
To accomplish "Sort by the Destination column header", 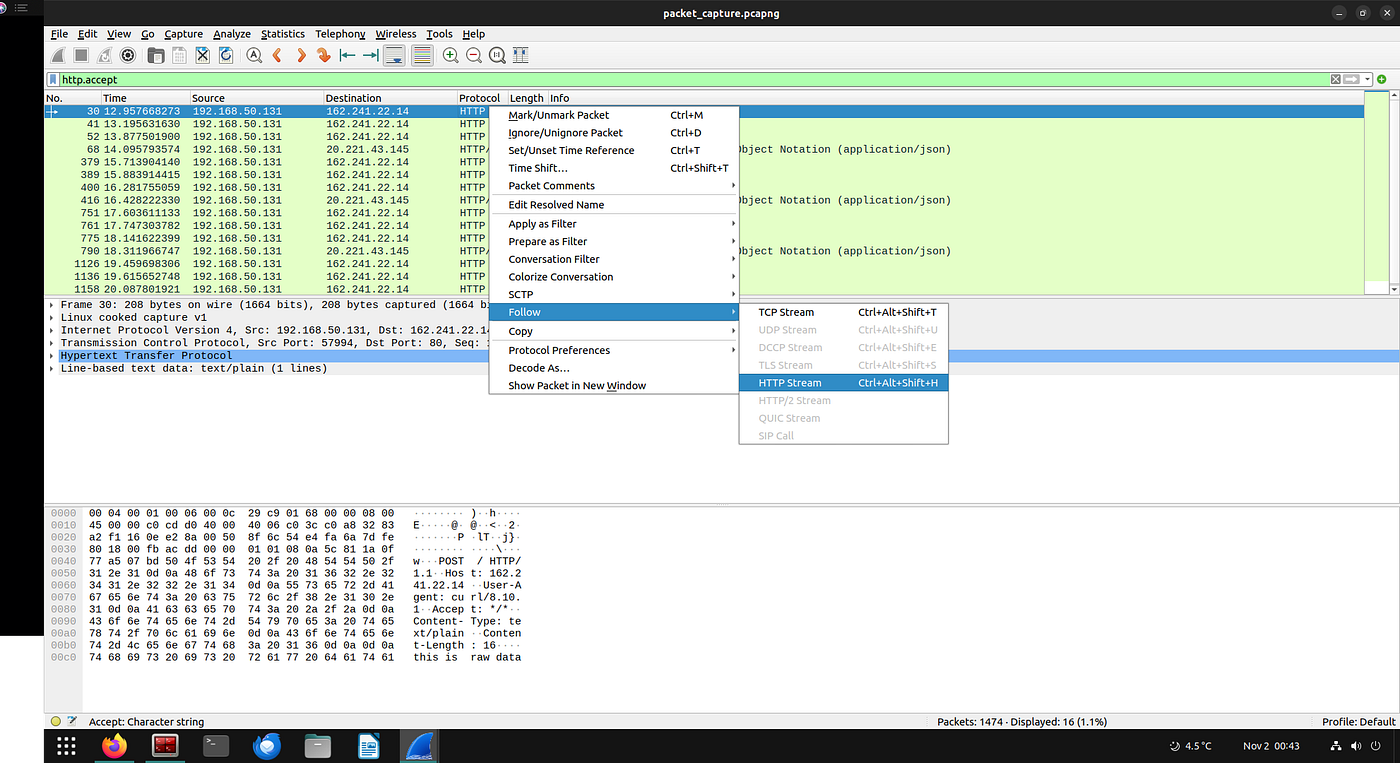I will [390, 98].
